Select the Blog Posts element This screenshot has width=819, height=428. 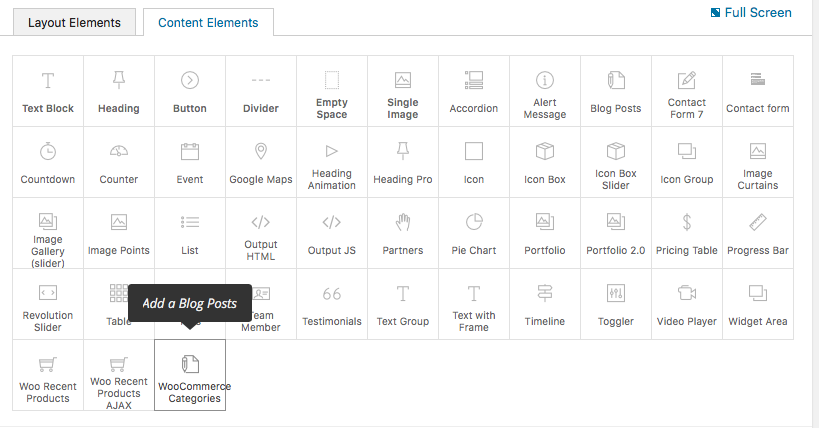click(x=616, y=91)
